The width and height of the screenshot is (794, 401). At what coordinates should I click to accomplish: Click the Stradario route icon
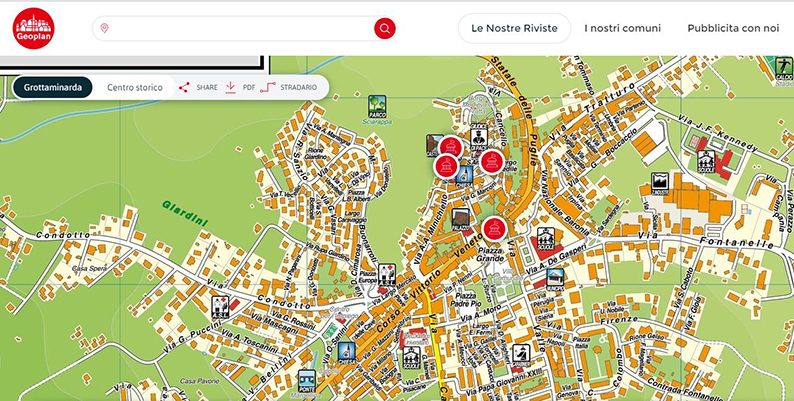pyautogui.click(x=267, y=88)
